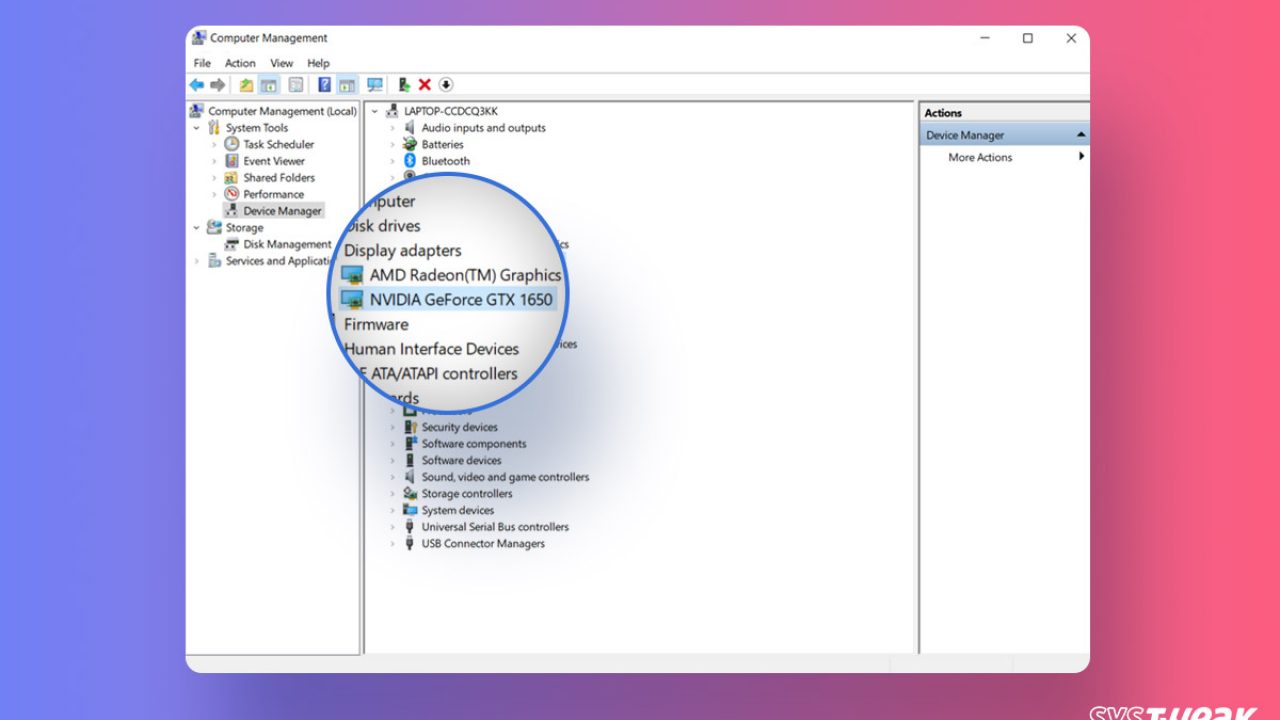Click the Scan for hardware changes monitor icon

tap(375, 85)
